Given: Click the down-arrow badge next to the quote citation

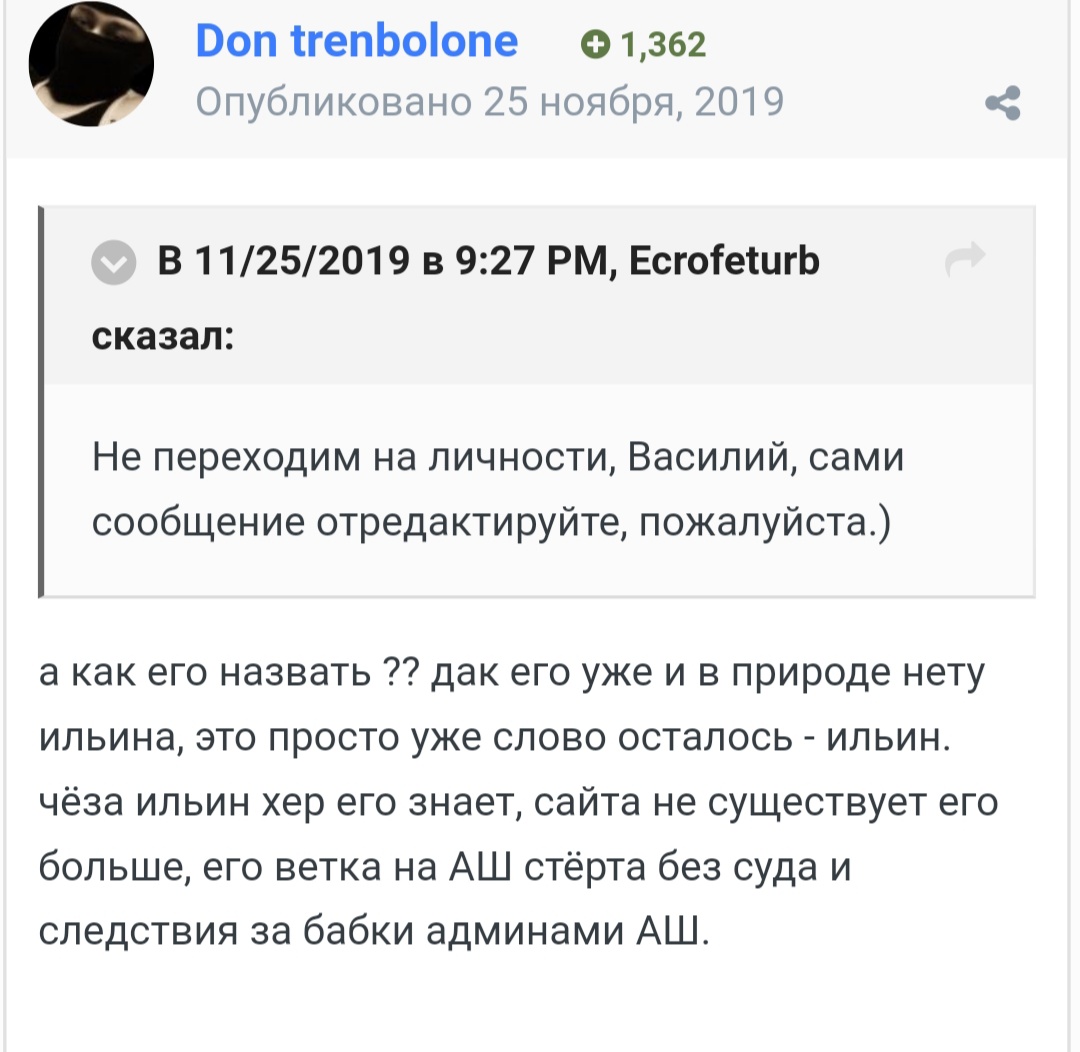Looking at the screenshot, I should click(x=113, y=263).
